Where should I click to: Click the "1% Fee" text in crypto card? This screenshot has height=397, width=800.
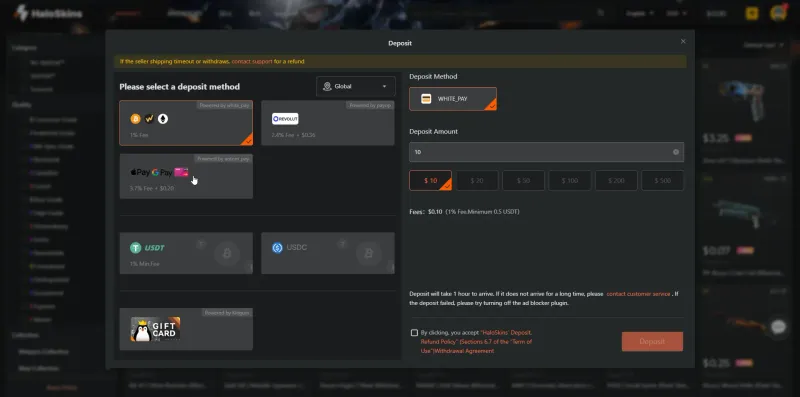pos(139,135)
